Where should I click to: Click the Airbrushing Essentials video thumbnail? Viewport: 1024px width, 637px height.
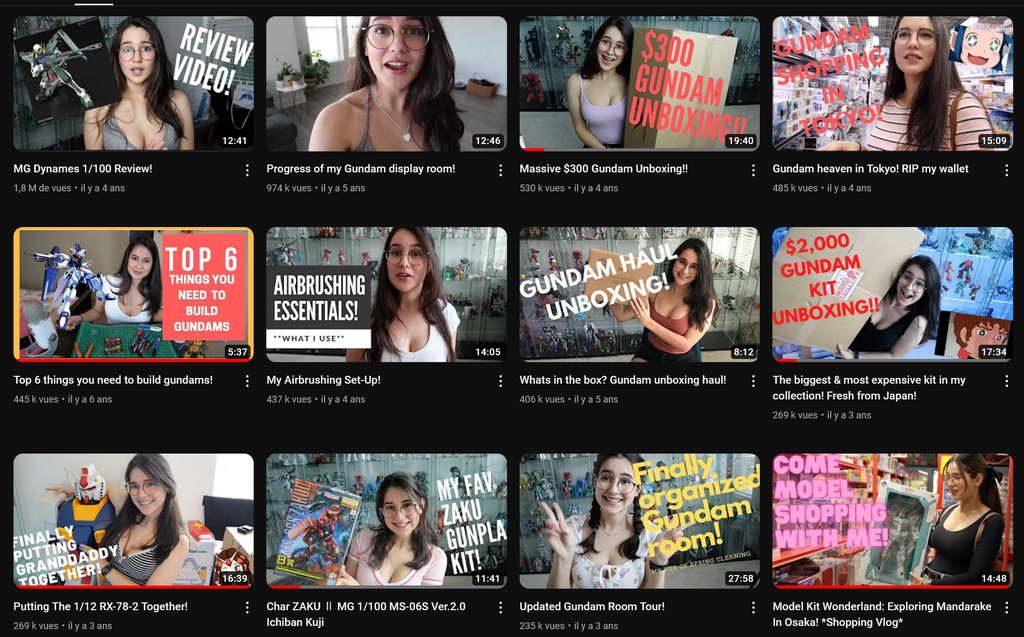(386, 294)
